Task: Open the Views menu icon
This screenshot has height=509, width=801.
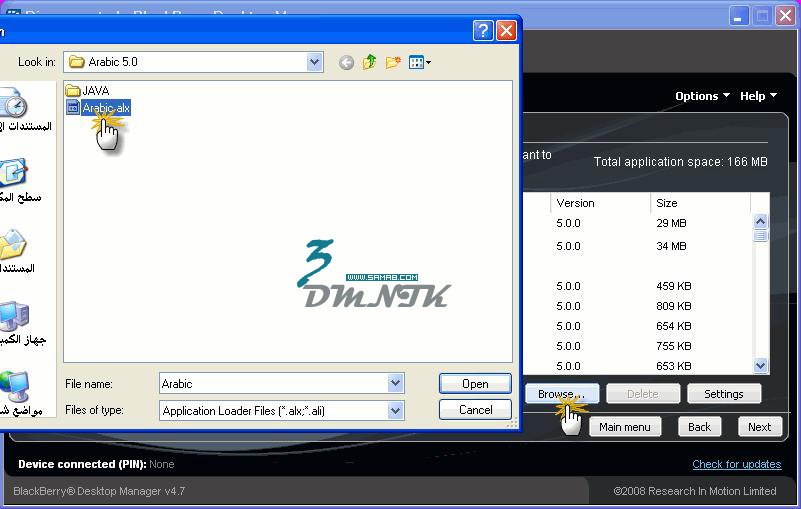Action: click(420, 62)
